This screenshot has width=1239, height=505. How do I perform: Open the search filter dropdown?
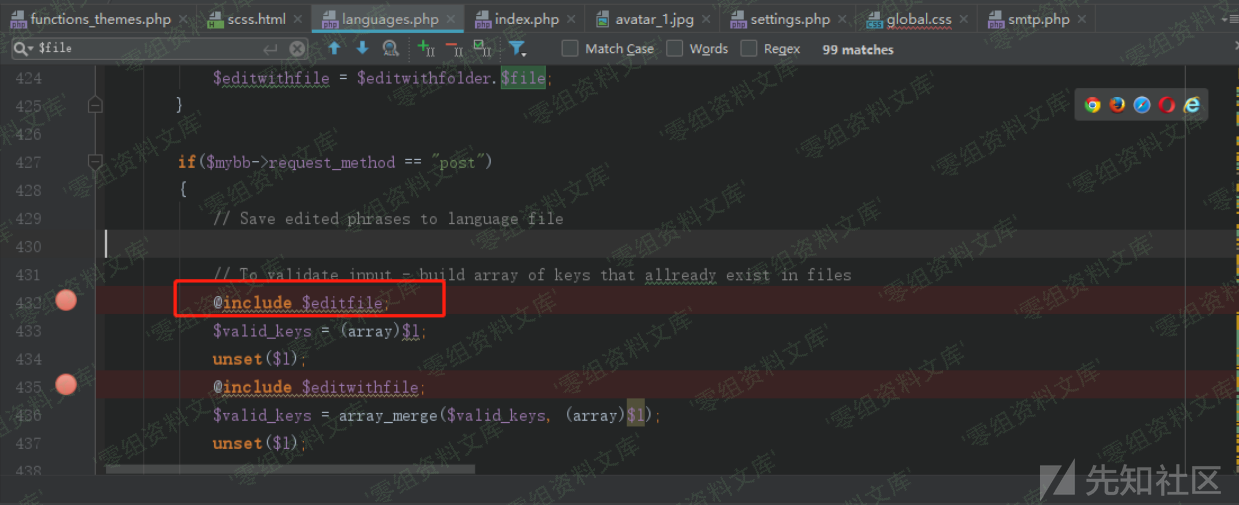click(517, 48)
